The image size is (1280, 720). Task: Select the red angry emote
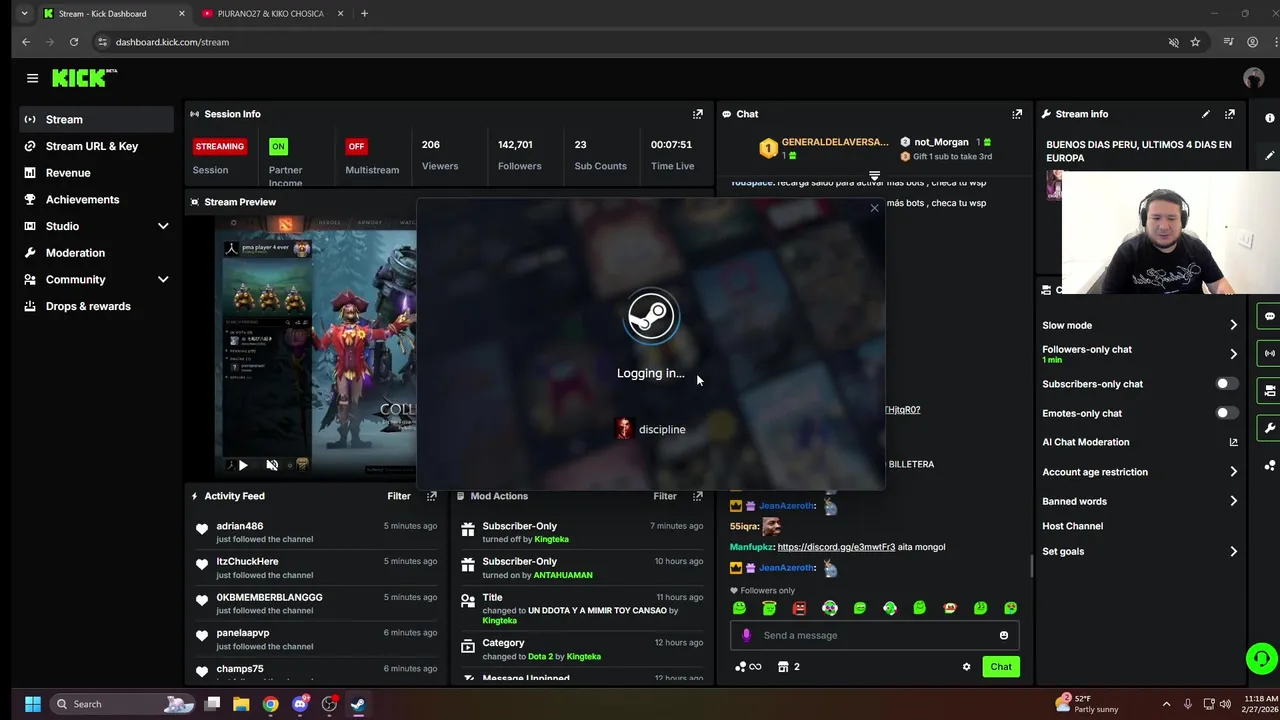point(799,608)
